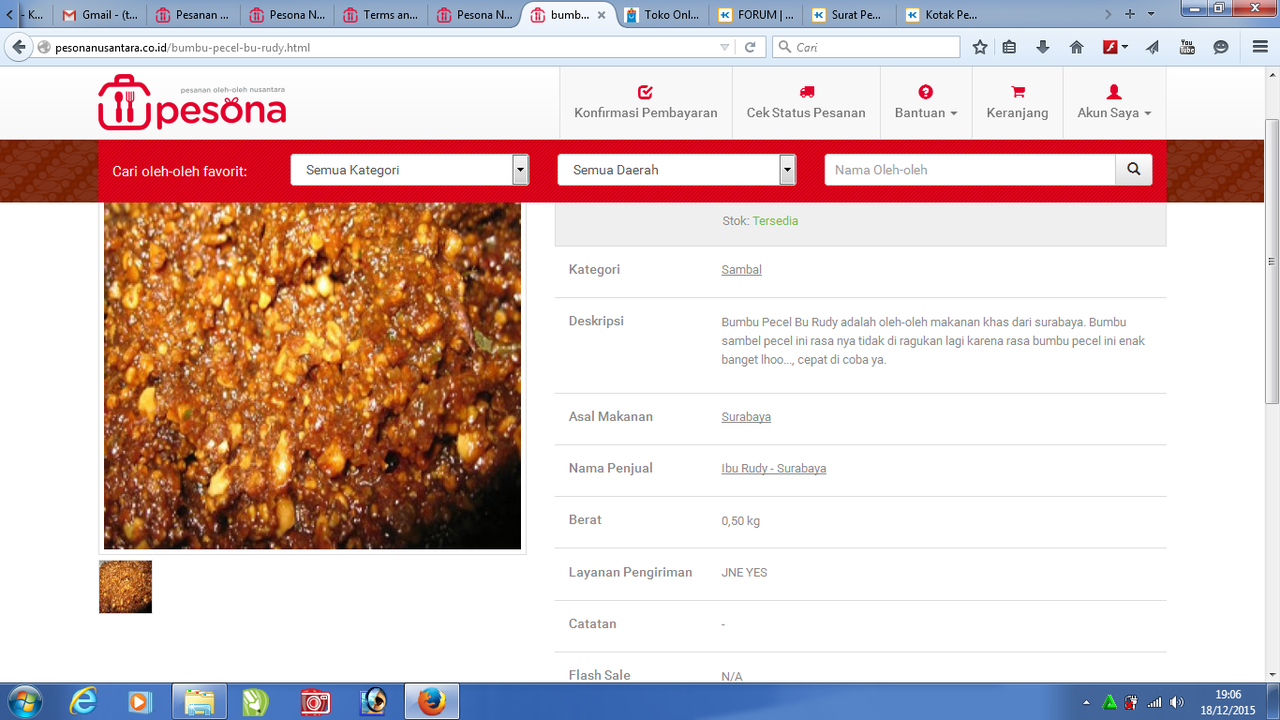Open the CorelDRAW taskbar icon
The image size is (1280, 720).
tap(258, 702)
